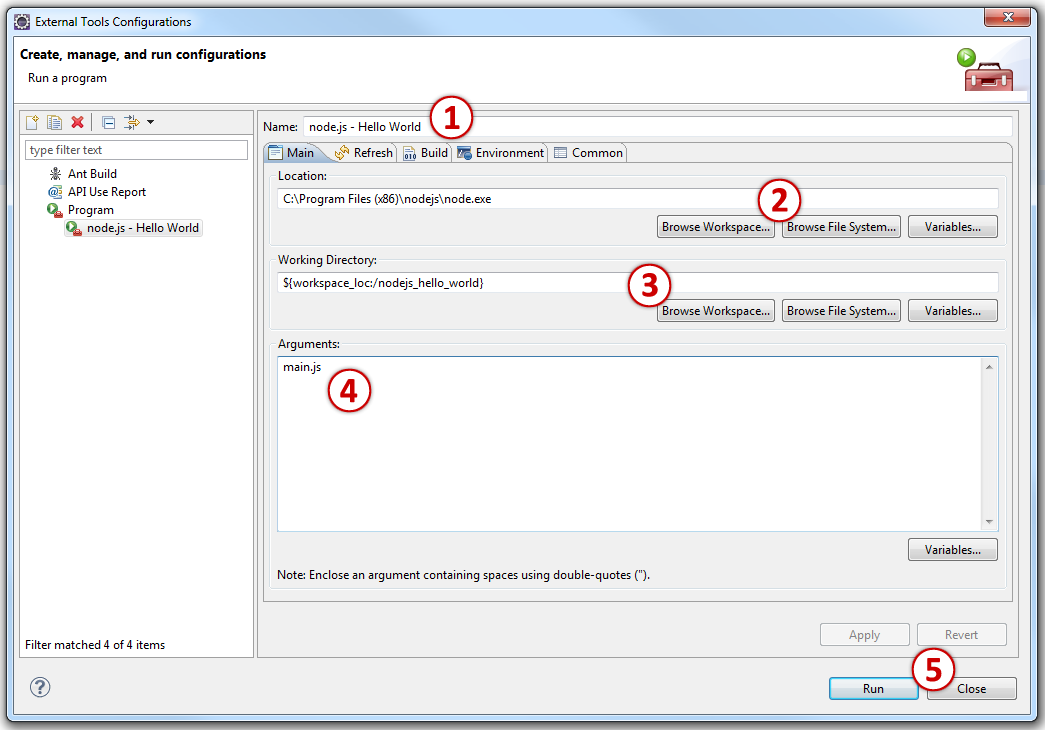Click Browse File System for Location

click(x=841, y=227)
